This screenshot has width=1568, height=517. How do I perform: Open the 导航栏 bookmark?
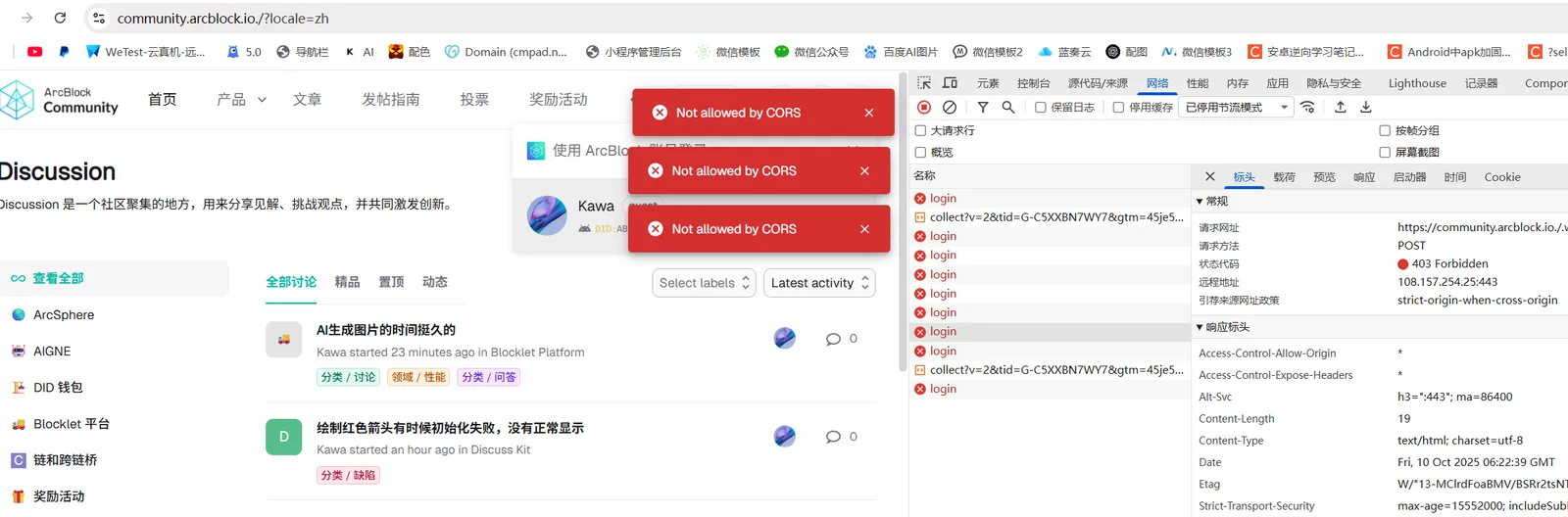(x=303, y=52)
